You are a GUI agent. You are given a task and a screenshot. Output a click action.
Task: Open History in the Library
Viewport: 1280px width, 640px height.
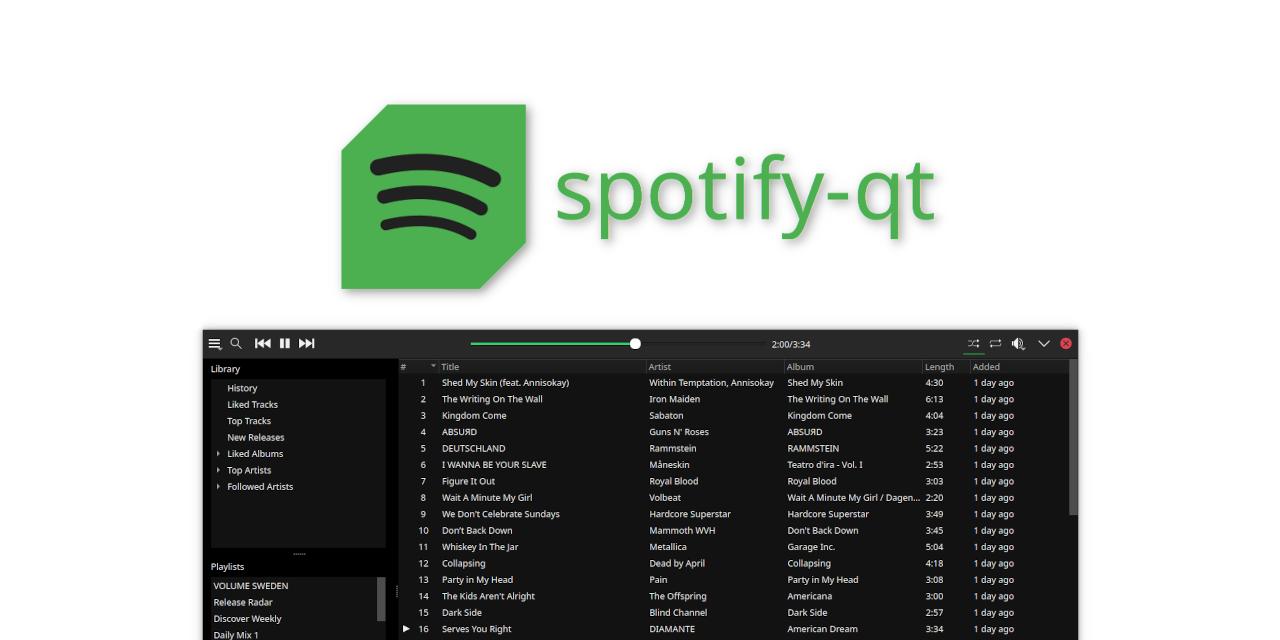[242, 388]
